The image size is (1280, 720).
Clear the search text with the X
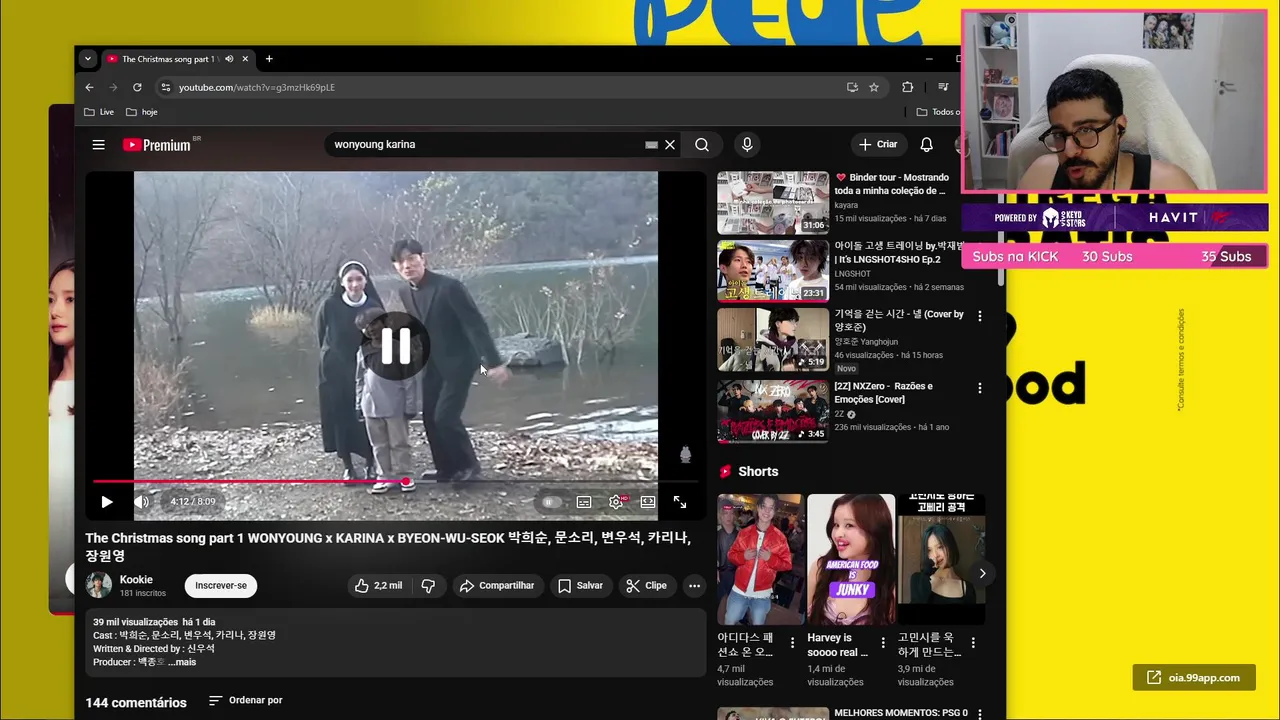(x=670, y=145)
